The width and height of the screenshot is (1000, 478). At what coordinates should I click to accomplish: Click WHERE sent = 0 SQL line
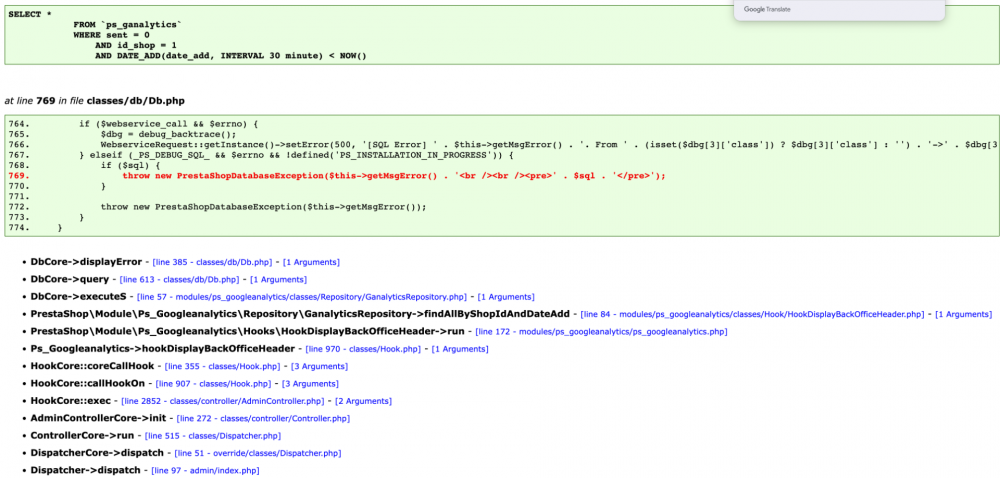(x=111, y=35)
